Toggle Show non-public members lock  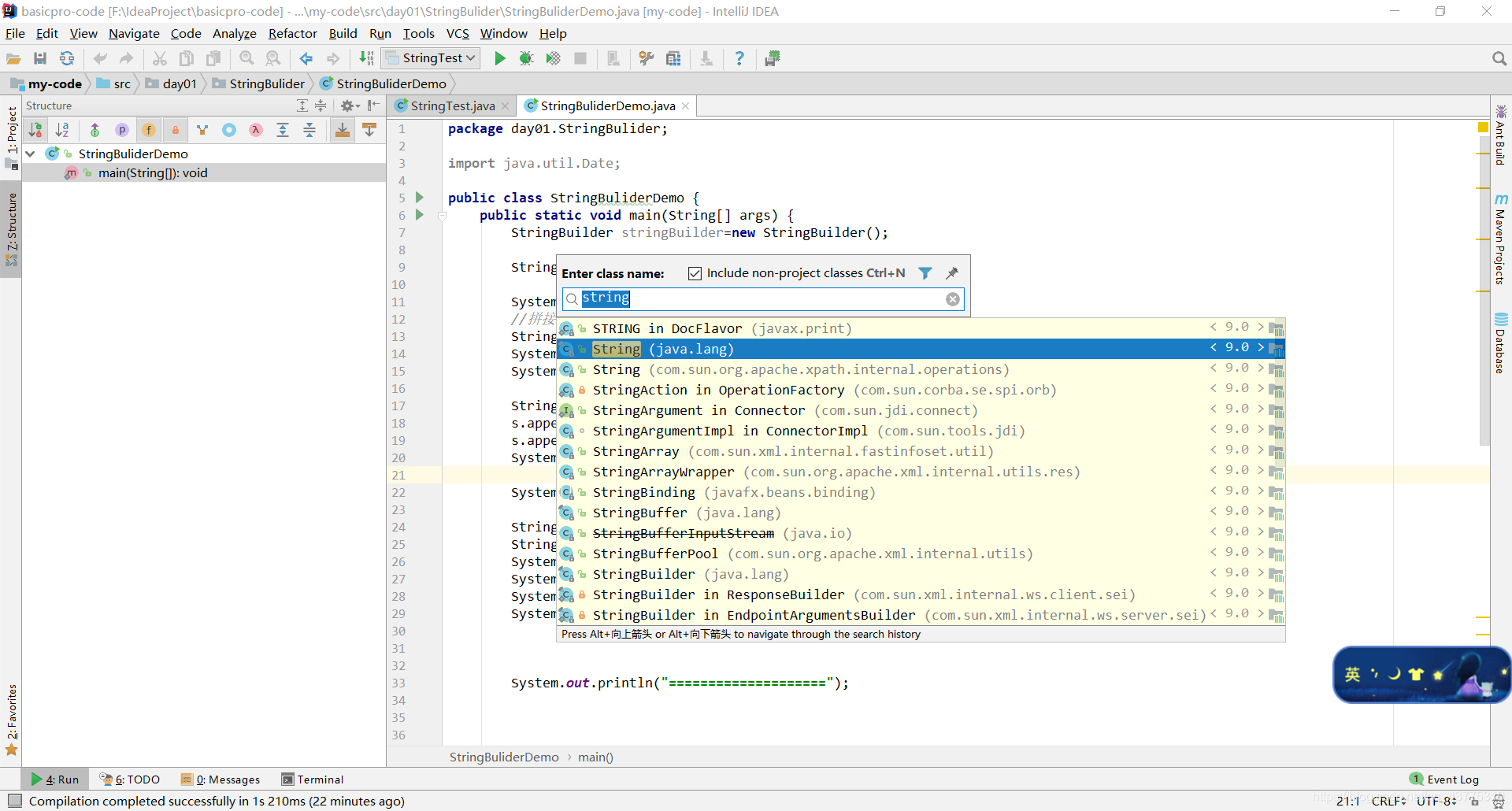click(176, 131)
